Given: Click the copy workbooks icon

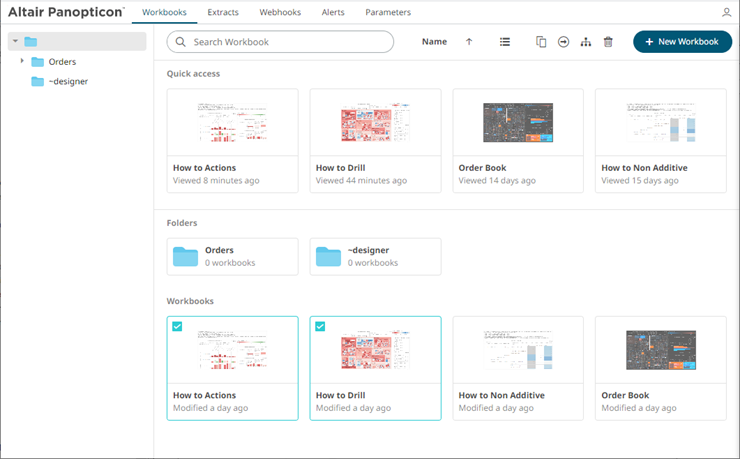Looking at the screenshot, I should point(541,42).
